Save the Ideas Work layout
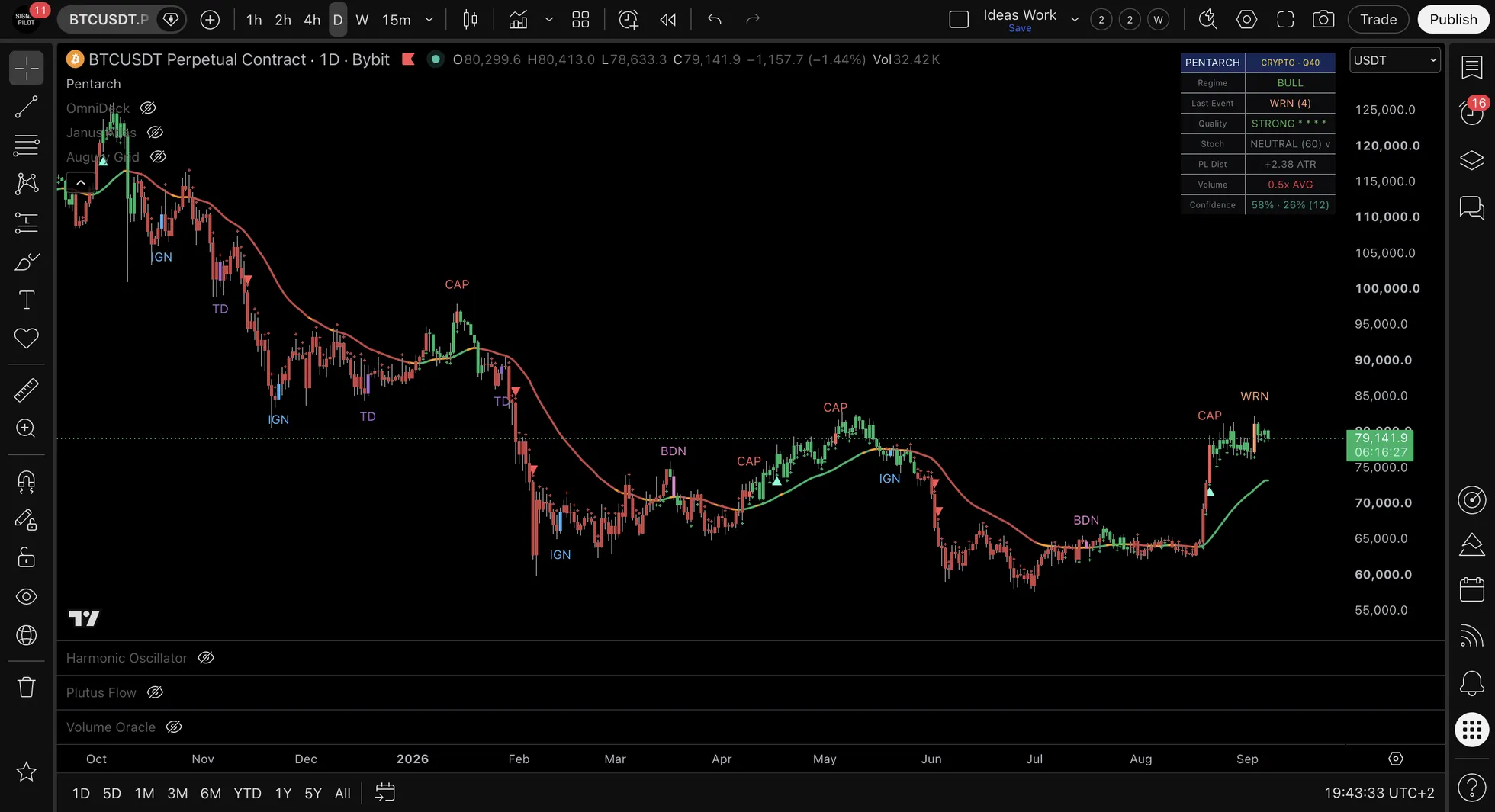The height and width of the screenshot is (812, 1495). (x=1020, y=28)
